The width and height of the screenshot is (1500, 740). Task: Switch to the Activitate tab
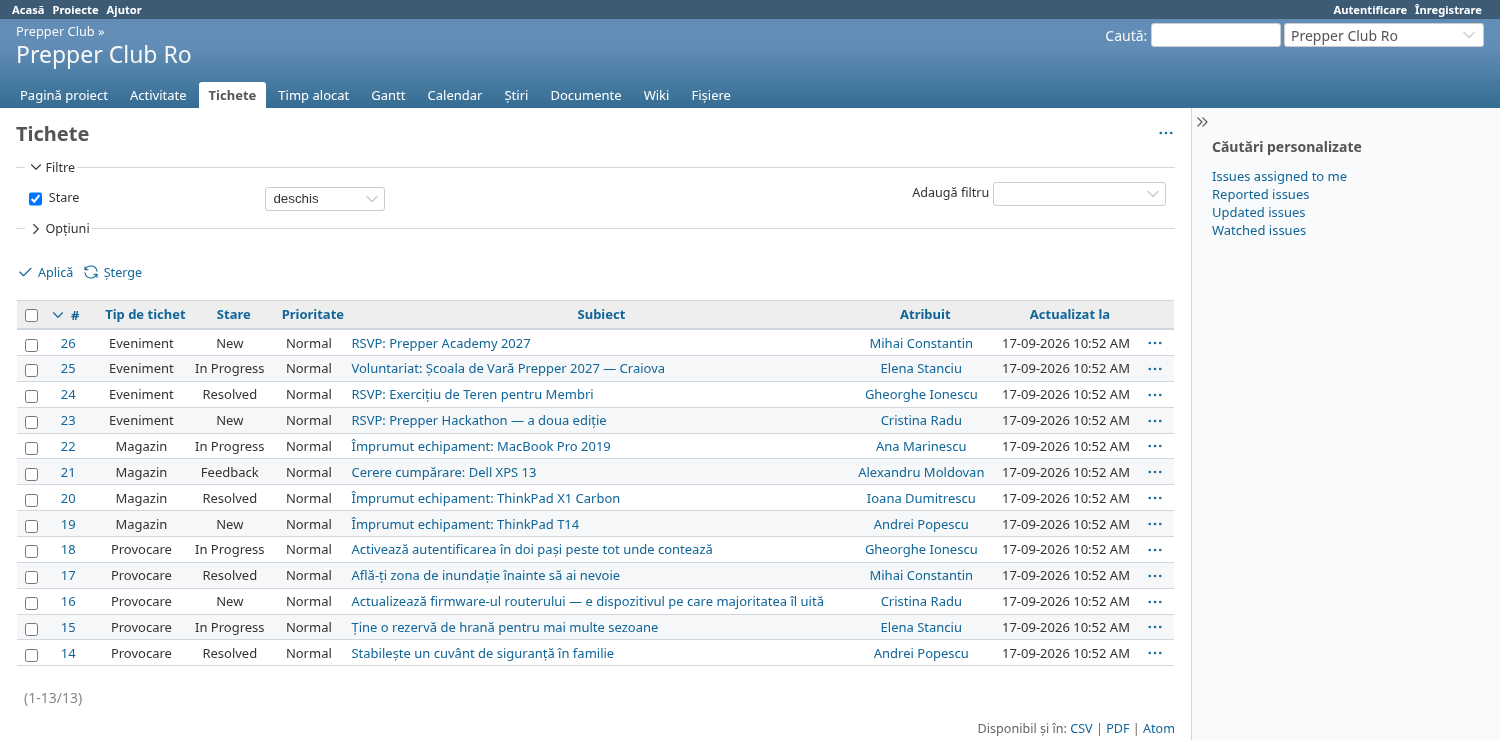tap(158, 96)
